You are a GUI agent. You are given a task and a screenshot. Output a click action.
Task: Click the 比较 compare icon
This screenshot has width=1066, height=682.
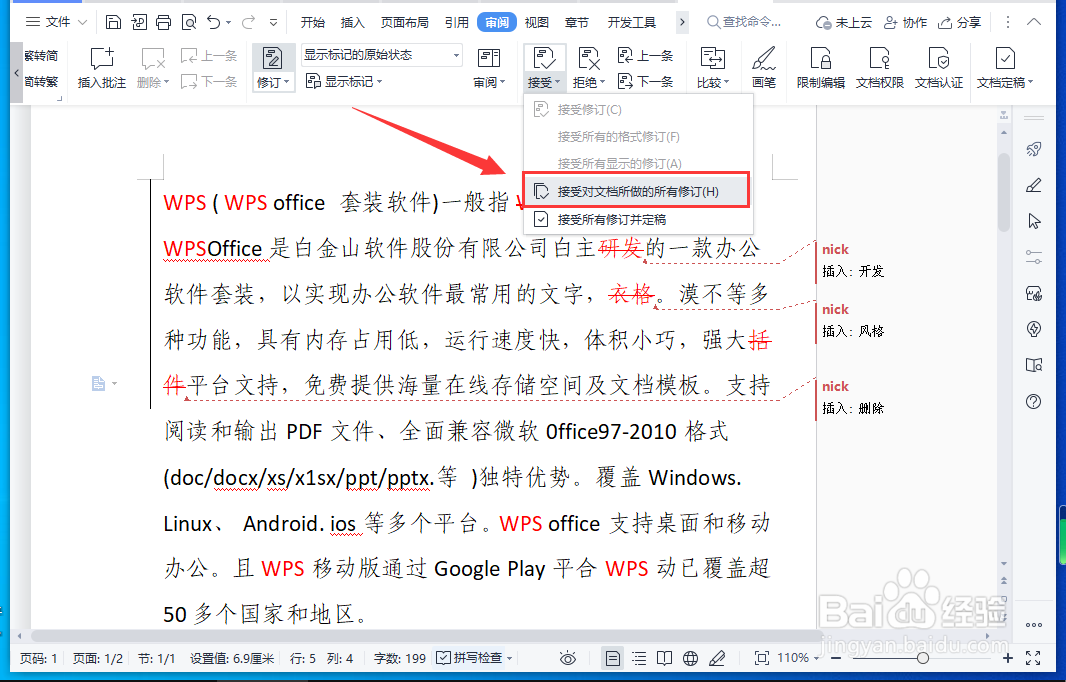[x=712, y=58]
